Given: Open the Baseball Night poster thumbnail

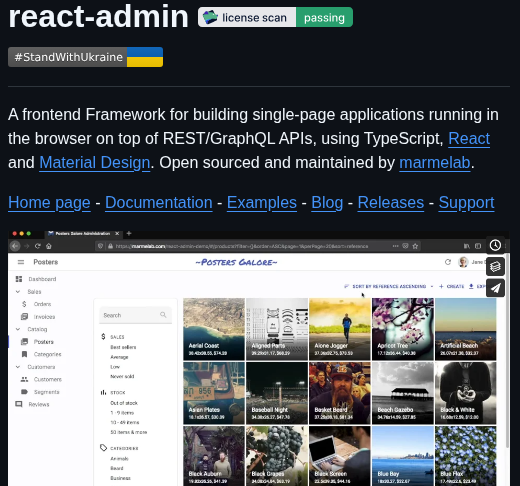Looking at the screenshot, I should tap(277, 393).
